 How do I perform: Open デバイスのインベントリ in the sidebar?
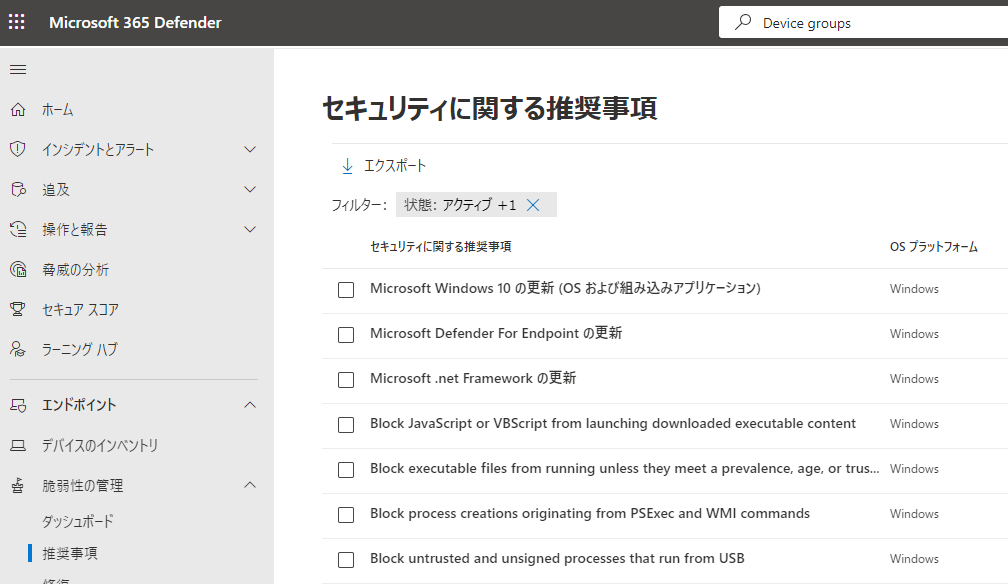click(100, 445)
